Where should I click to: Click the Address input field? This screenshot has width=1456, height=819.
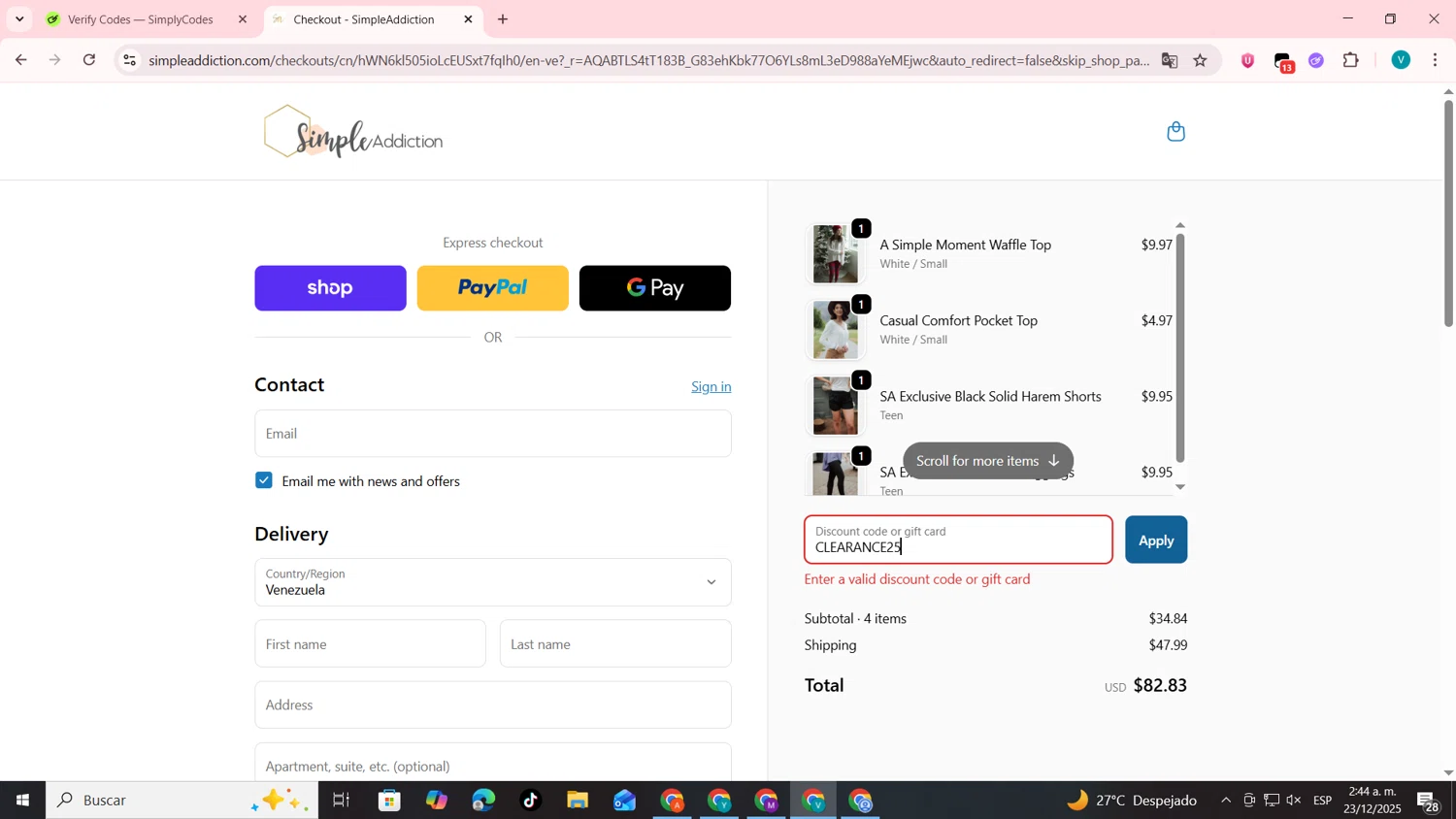(493, 705)
